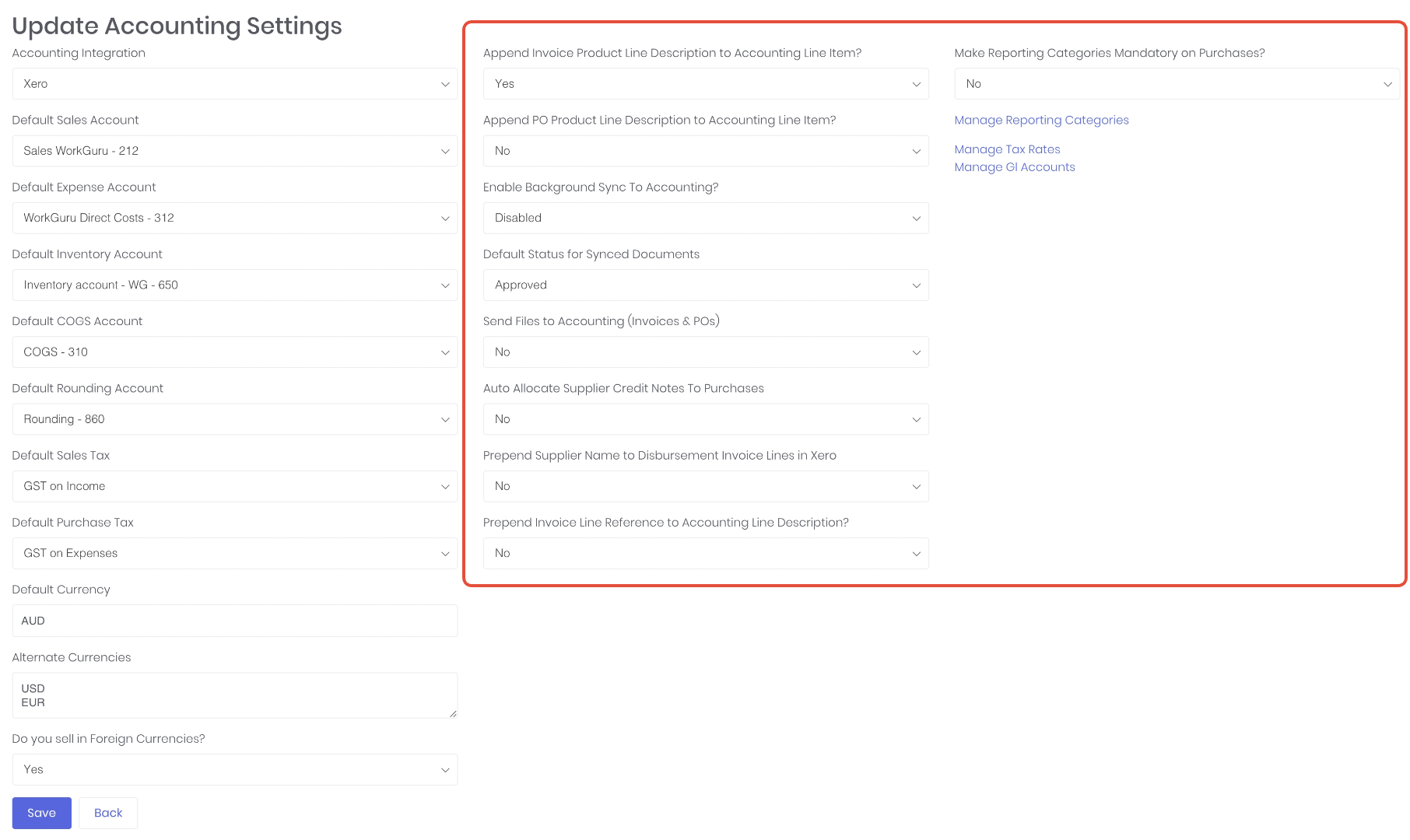This screenshot has width=1410, height=840.
Task: Open the Default Status for Synced Documents dropdown
Action: pos(706,285)
